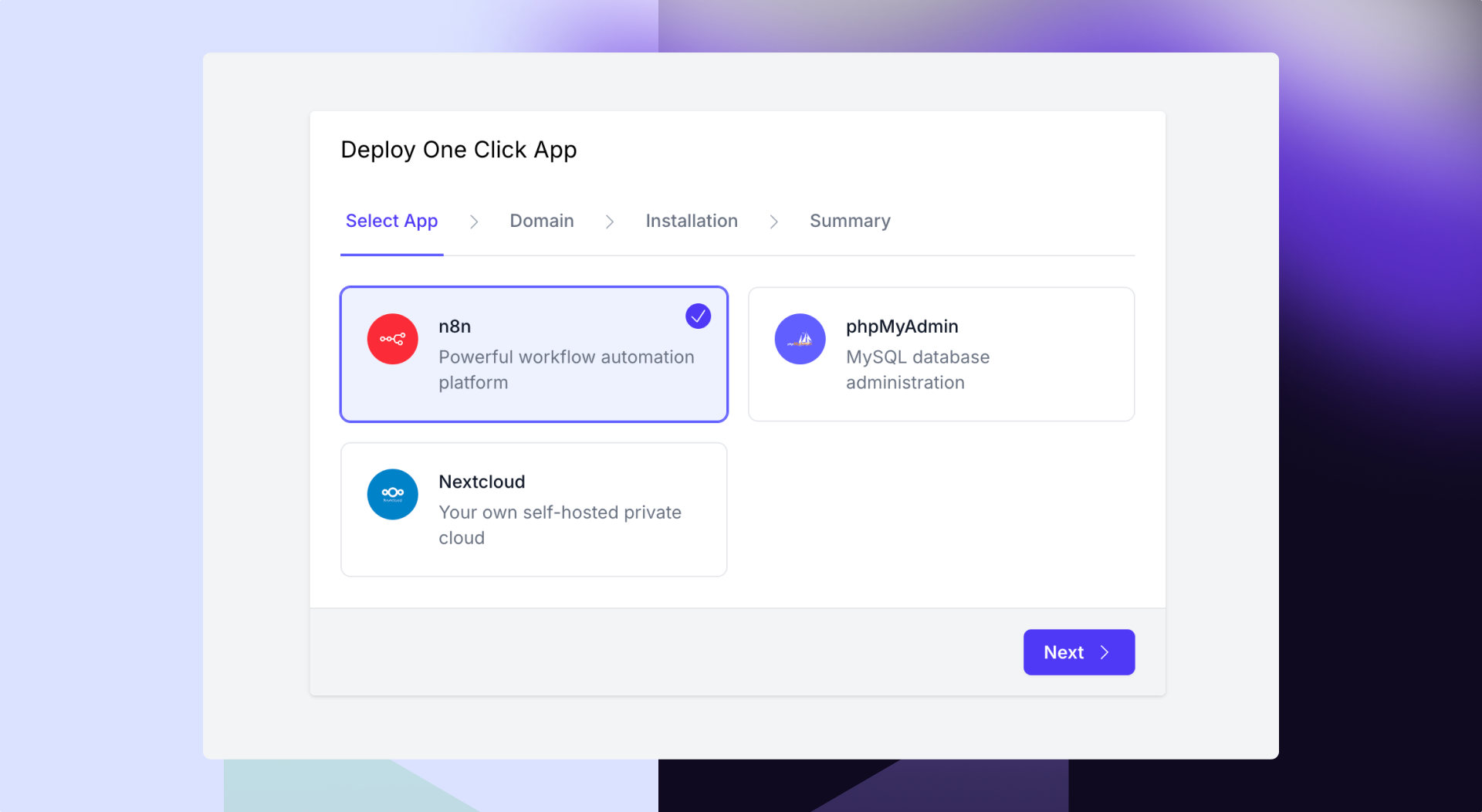Image resolution: width=1482 pixels, height=812 pixels.
Task: Return to the Select App step
Action: (x=391, y=221)
